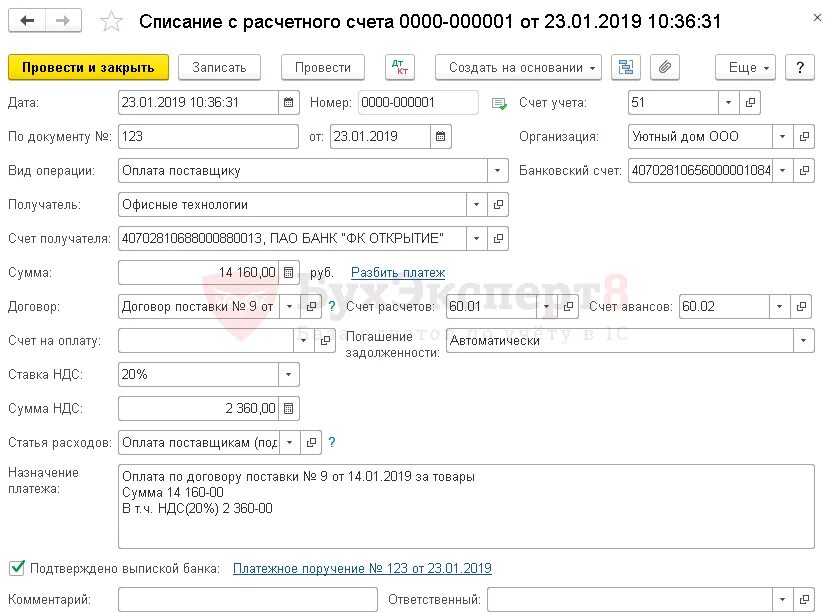Open calendar for the 'от' date field
Screen dimensions: 829x614
(440, 136)
